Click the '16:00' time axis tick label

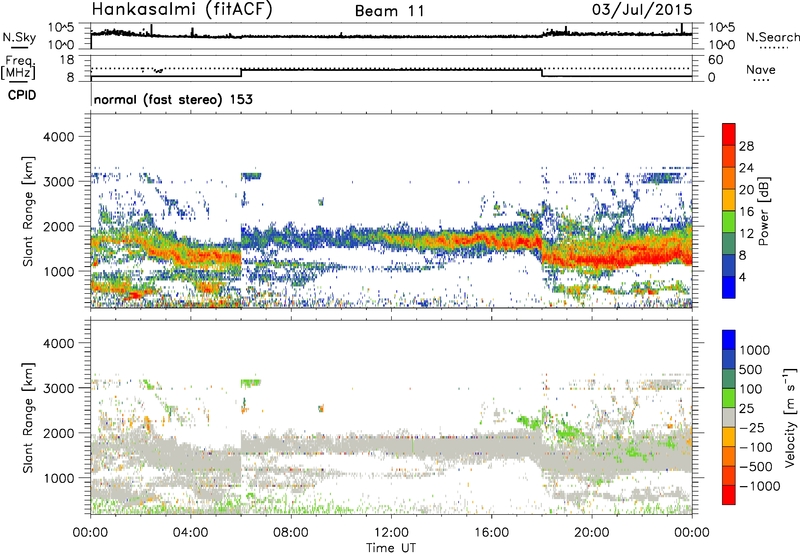491,533
